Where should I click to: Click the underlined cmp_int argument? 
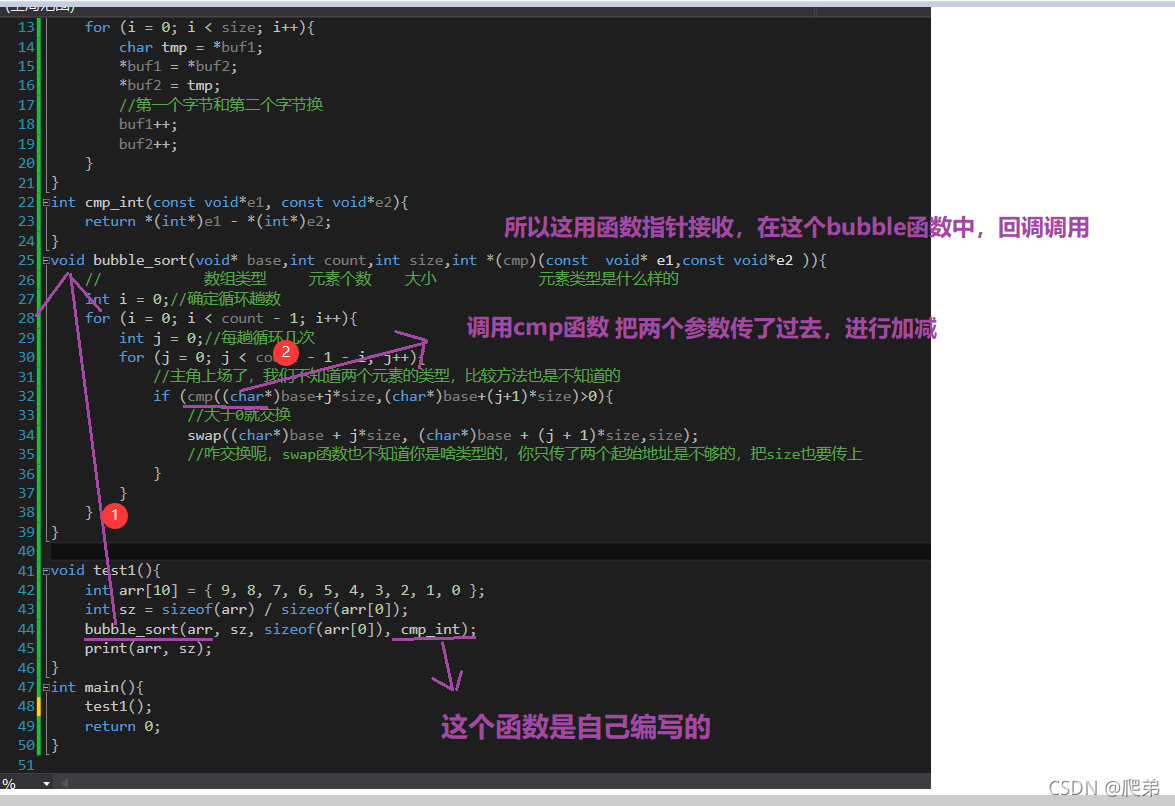433,629
